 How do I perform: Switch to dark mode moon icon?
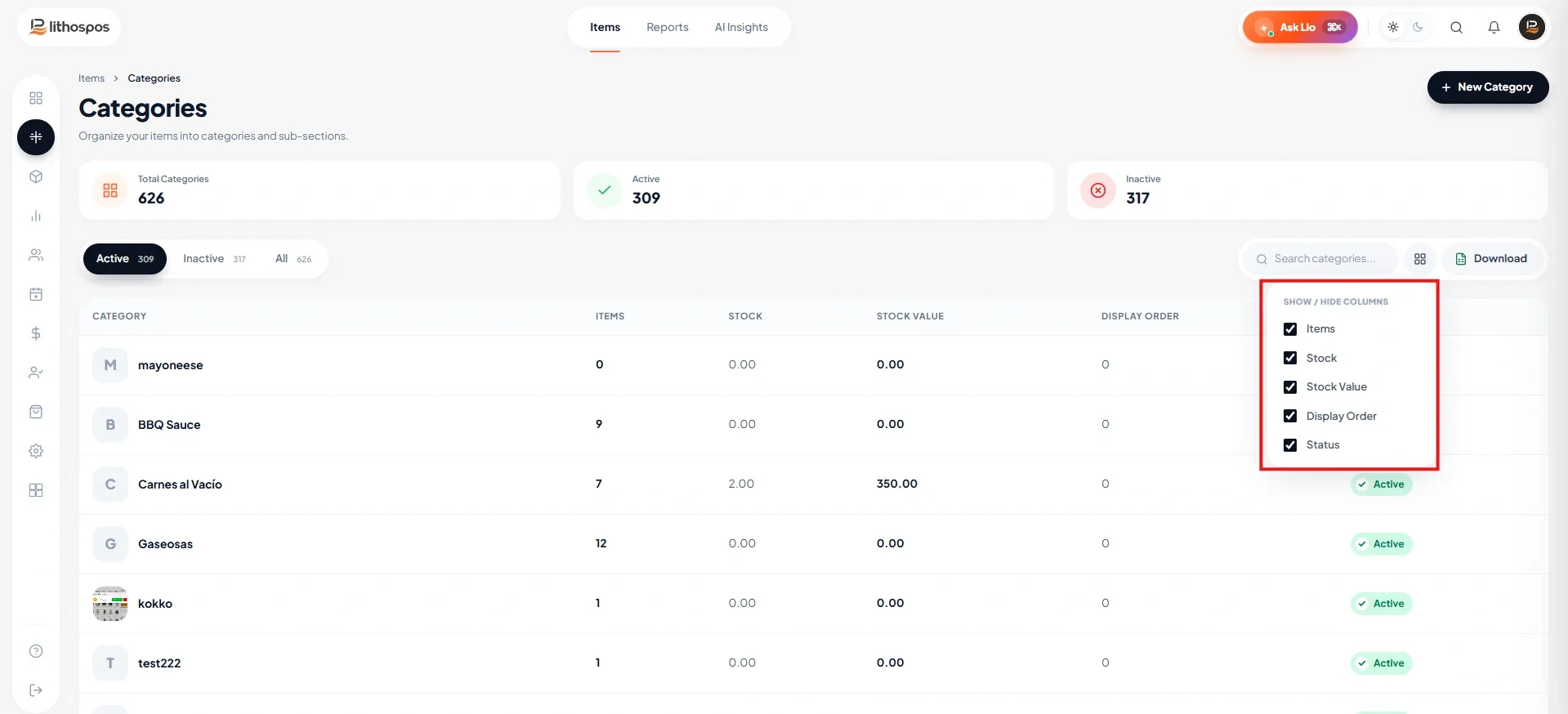coord(1418,27)
